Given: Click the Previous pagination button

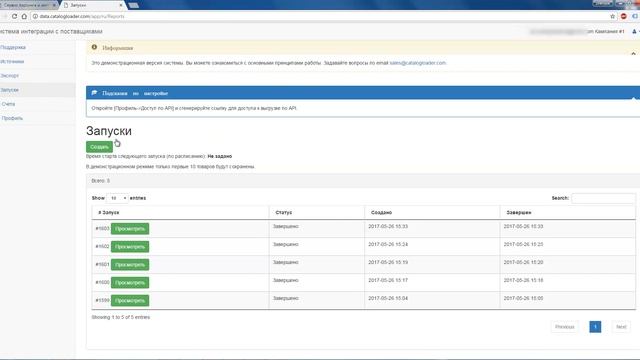Looking at the screenshot, I should click(x=564, y=327).
